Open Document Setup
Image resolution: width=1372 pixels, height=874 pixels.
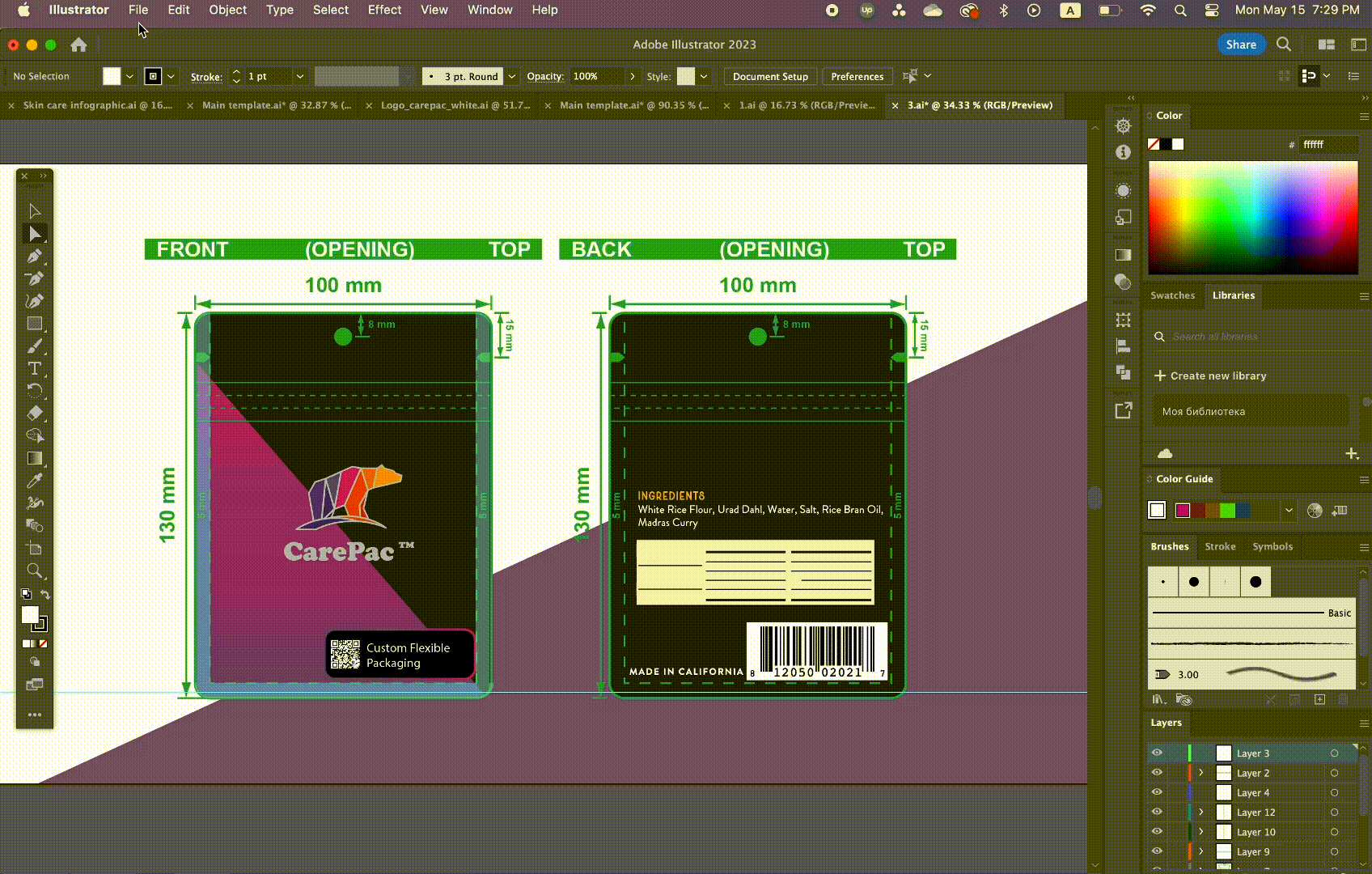770,76
